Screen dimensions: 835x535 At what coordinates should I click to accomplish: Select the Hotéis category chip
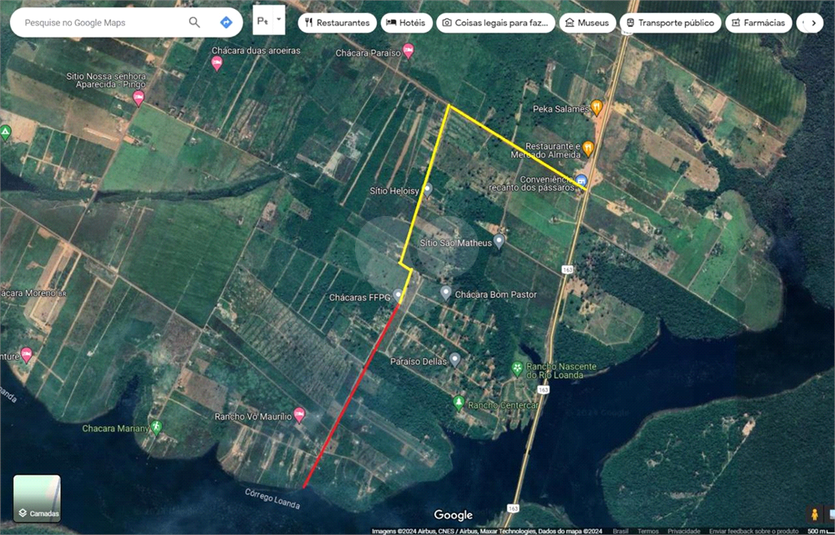click(x=405, y=22)
